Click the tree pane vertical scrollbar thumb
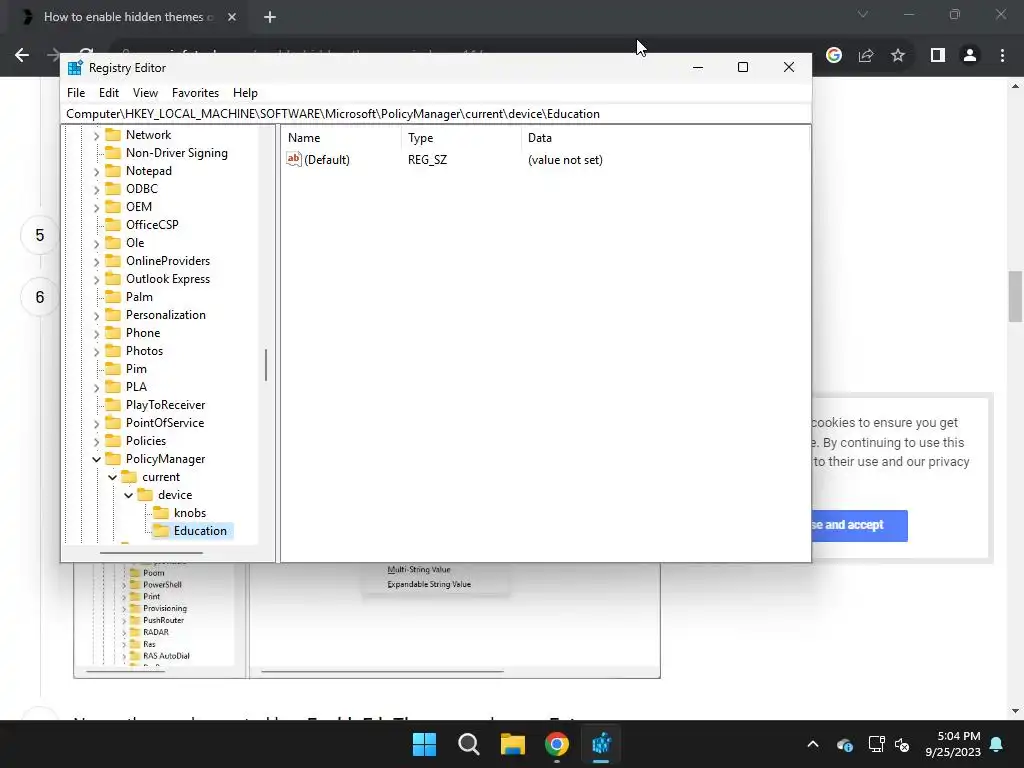Image resolution: width=1024 pixels, height=768 pixels. [266, 364]
